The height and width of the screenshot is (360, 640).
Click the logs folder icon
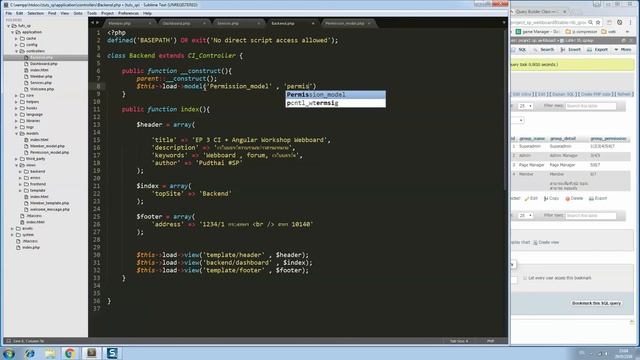22,127
